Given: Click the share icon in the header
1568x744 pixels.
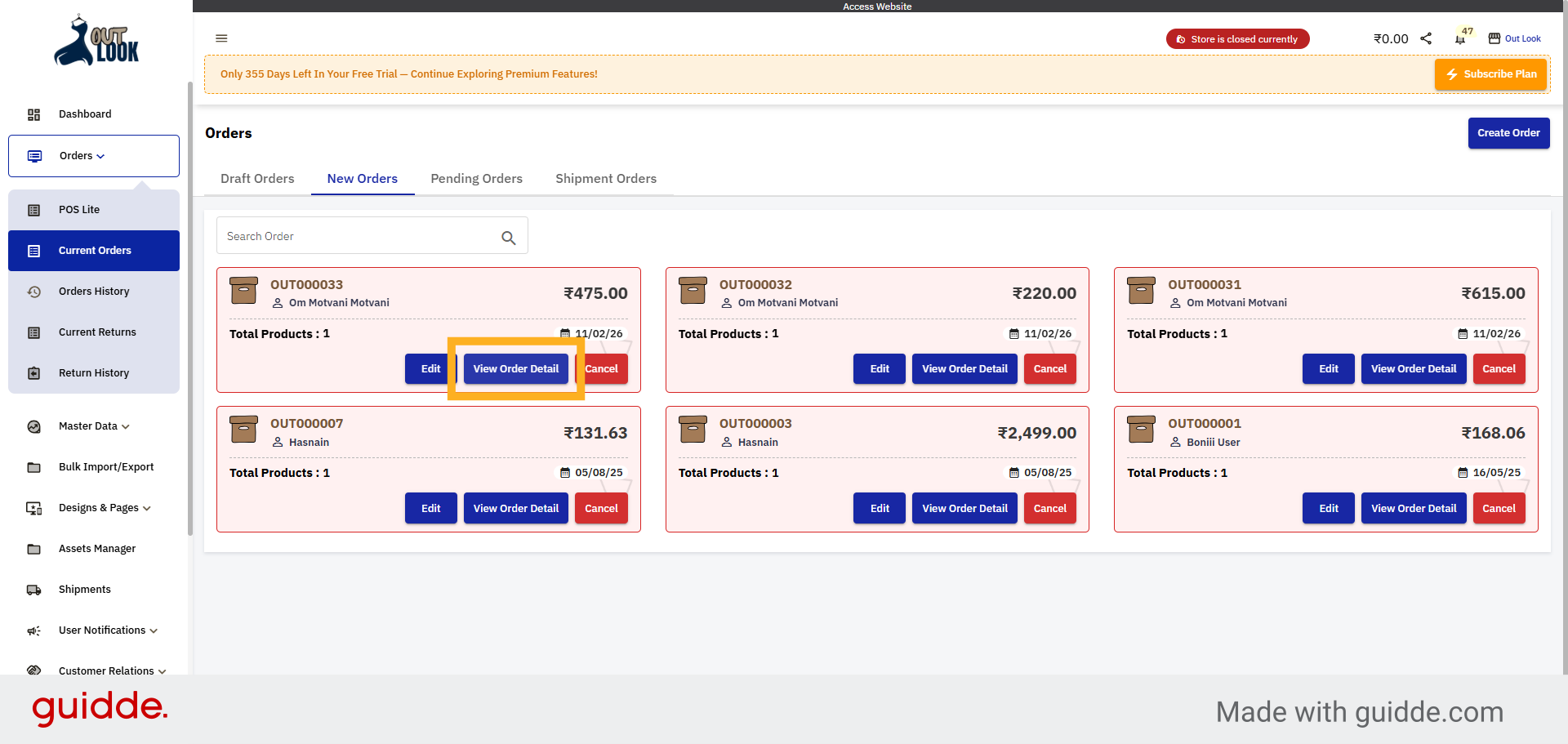Looking at the screenshot, I should pyautogui.click(x=1427, y=38).
